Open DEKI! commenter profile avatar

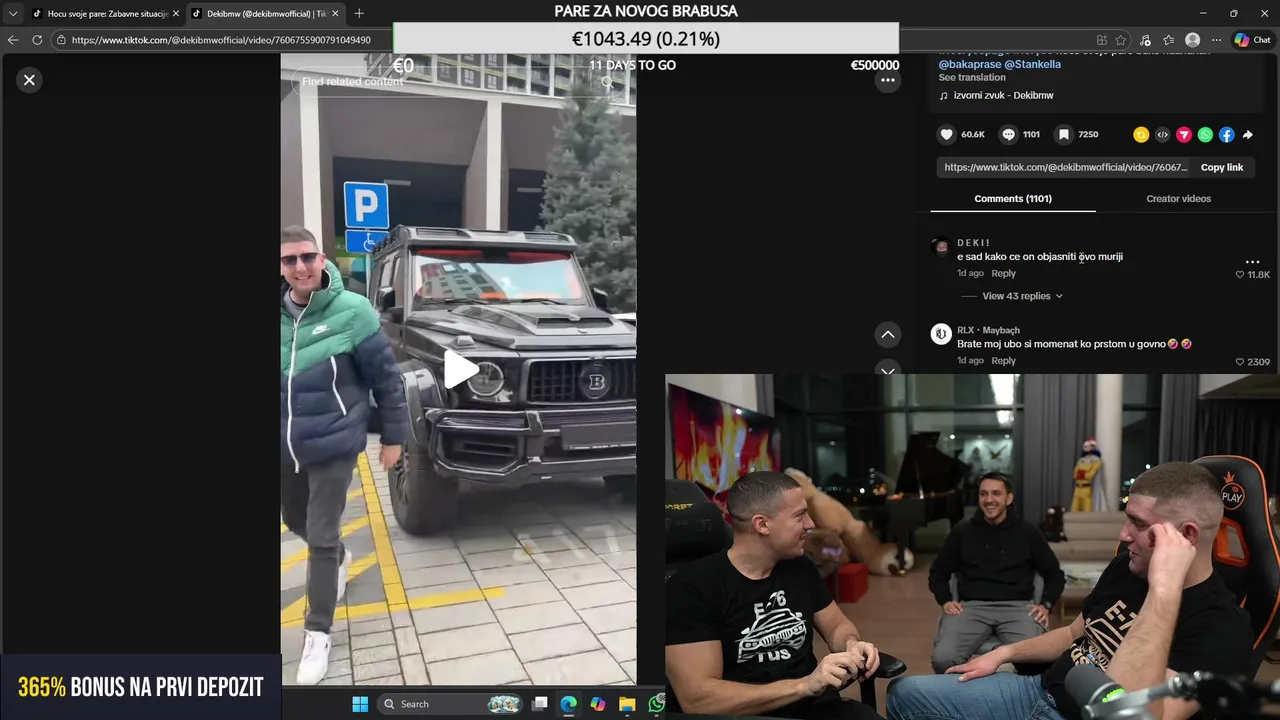940,247
